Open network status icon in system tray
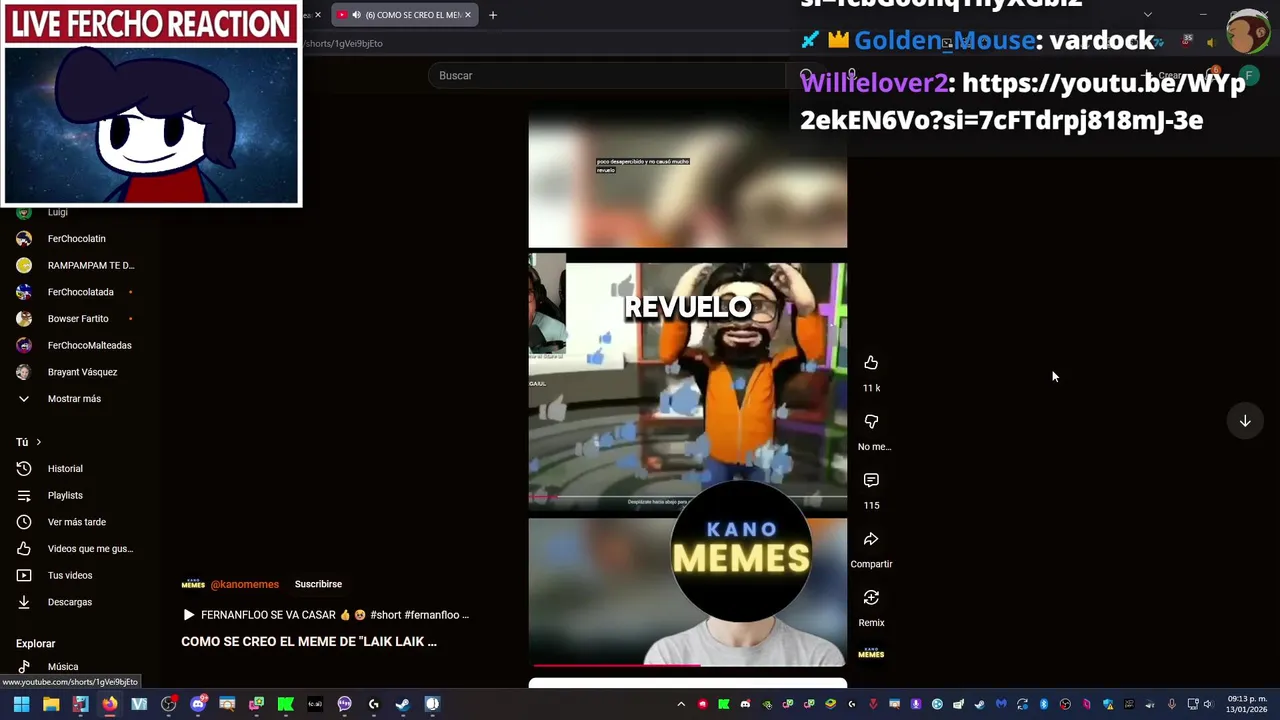Viewport: 1280px width, 720px height. [1192, 704]
